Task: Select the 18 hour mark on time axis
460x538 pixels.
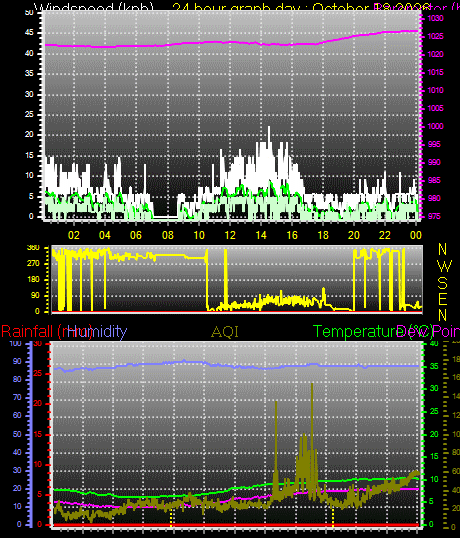Action: 323,235
